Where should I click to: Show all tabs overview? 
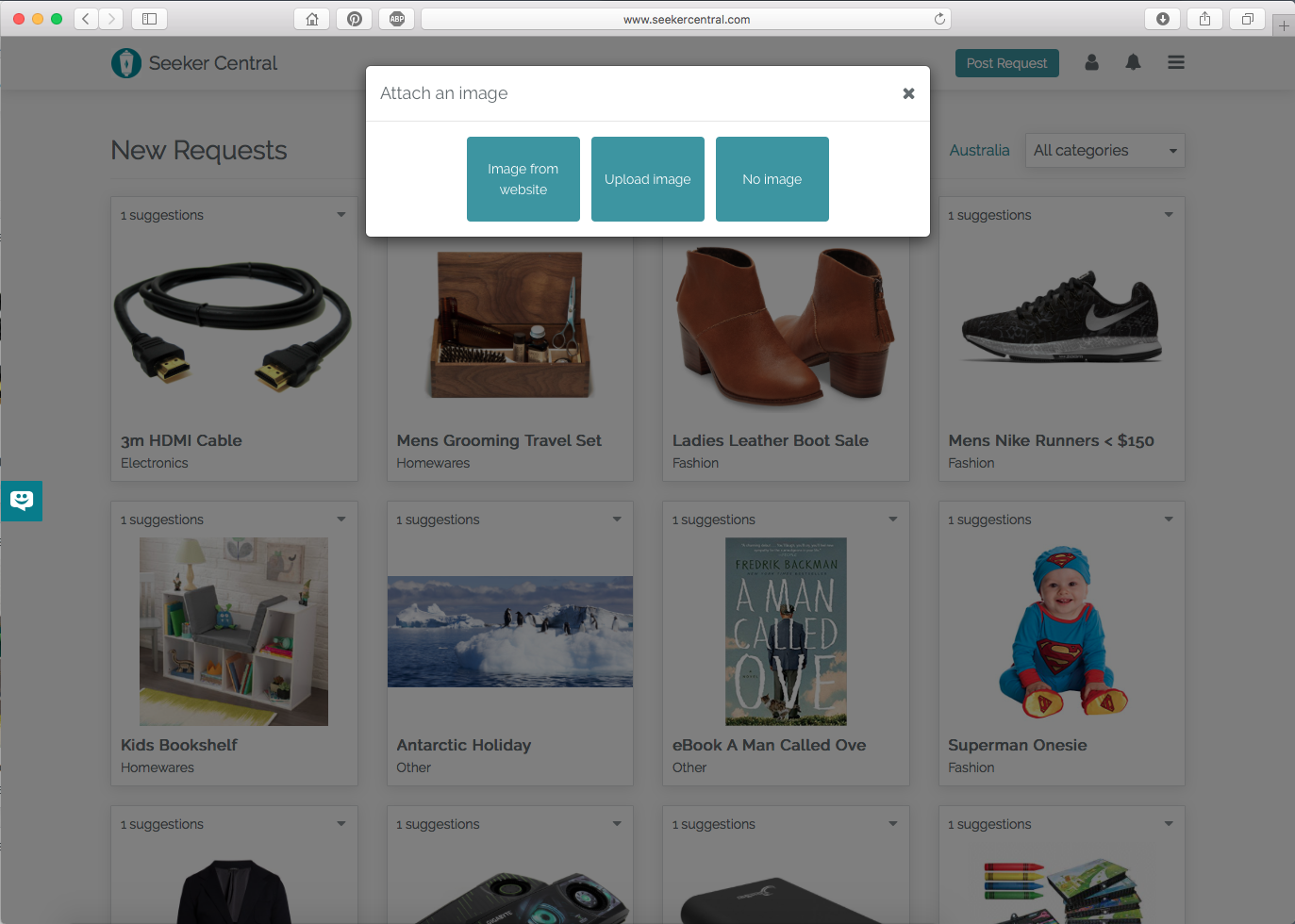(x=1247, y=19)
